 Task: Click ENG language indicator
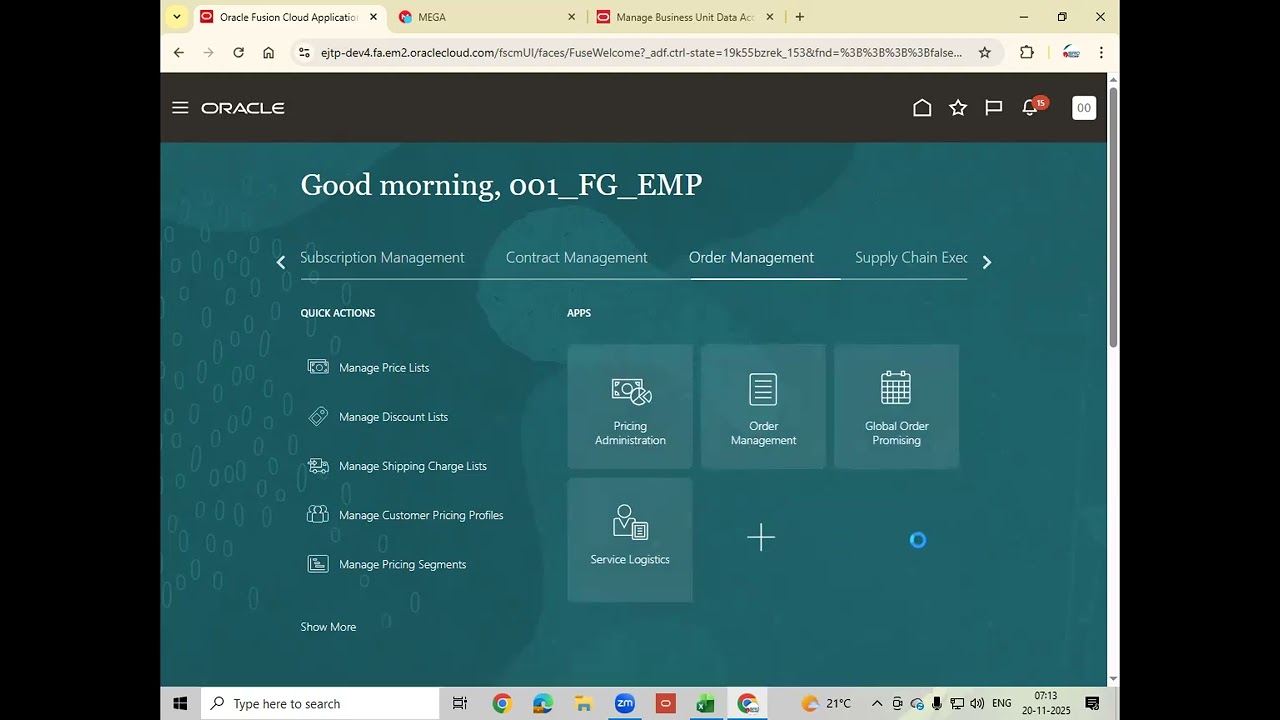click(x=1002, y=704)
